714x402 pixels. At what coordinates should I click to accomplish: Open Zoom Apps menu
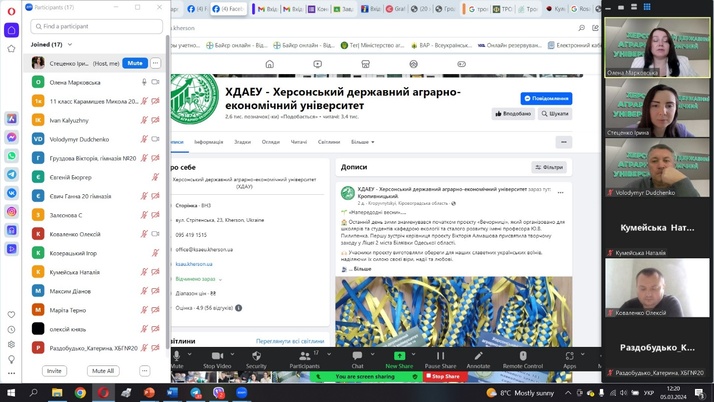[570, 359]
